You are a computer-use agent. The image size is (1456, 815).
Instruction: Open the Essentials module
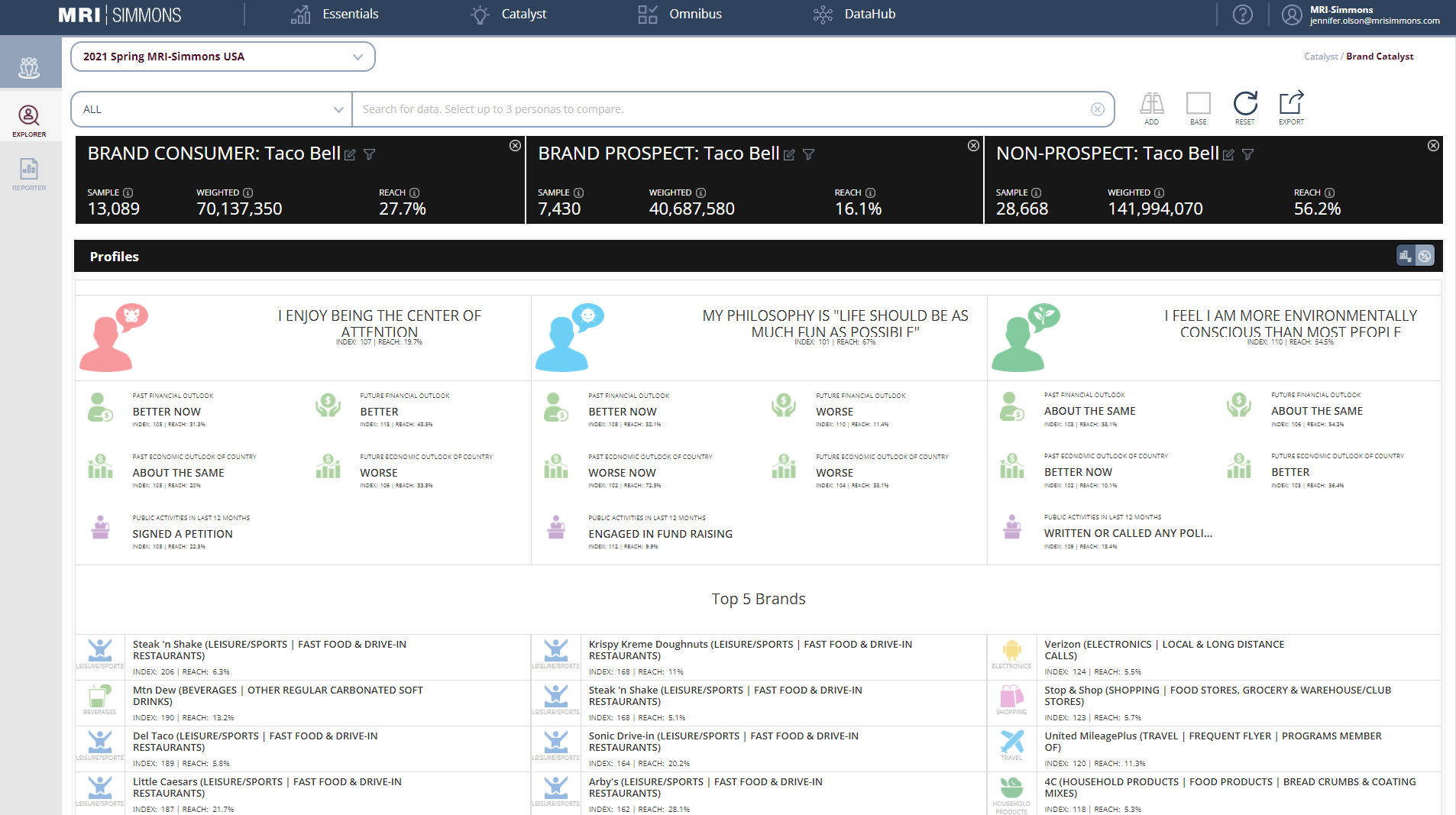click(x=335, y=15)
